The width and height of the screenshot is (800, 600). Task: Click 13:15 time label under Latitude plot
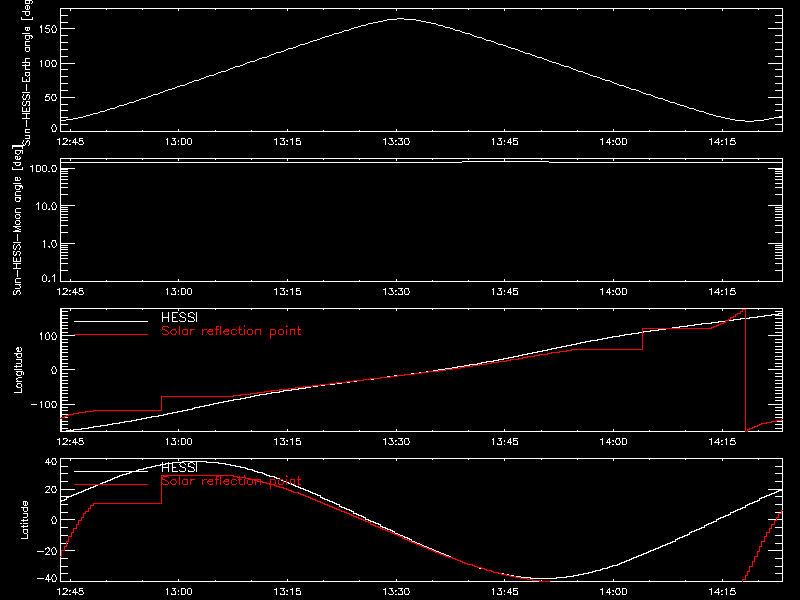coord(287,591)
